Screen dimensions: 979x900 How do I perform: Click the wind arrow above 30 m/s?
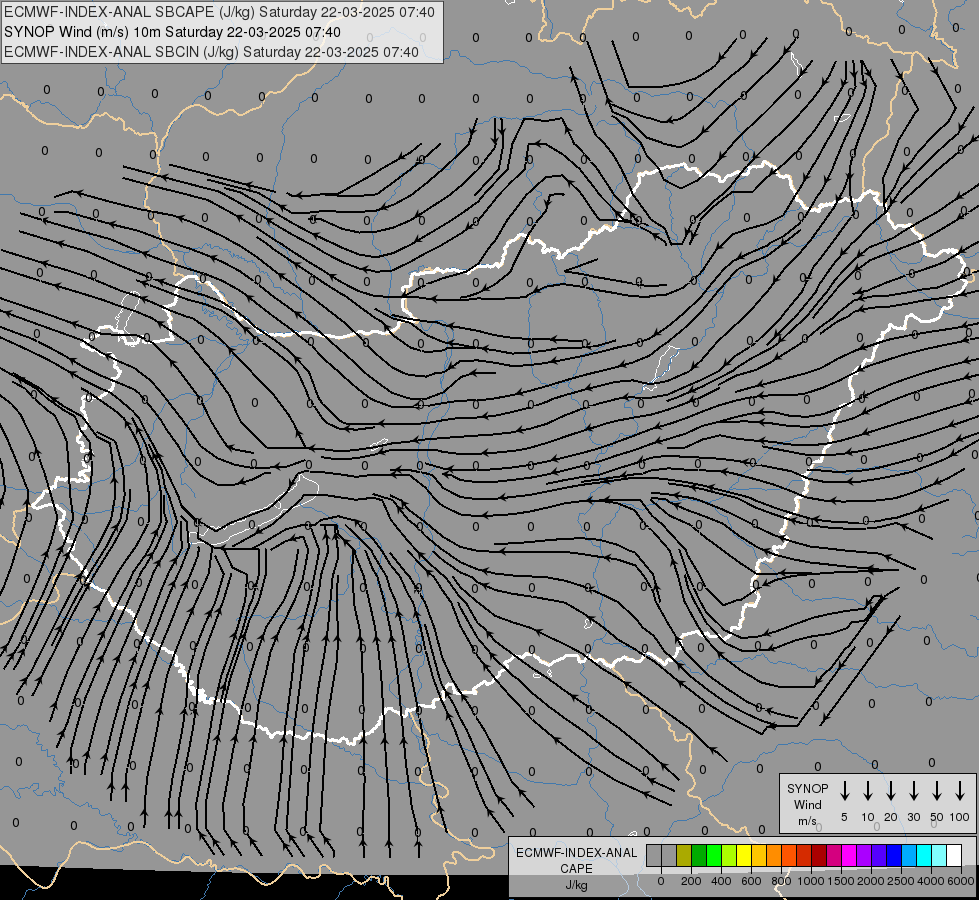coord(913,790)
